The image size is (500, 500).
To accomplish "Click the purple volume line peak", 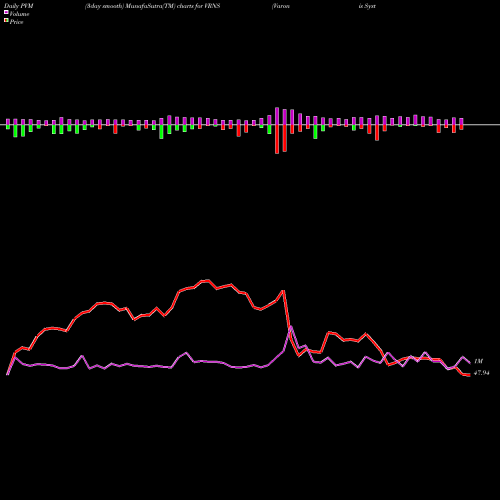I will tap(291, 326).
